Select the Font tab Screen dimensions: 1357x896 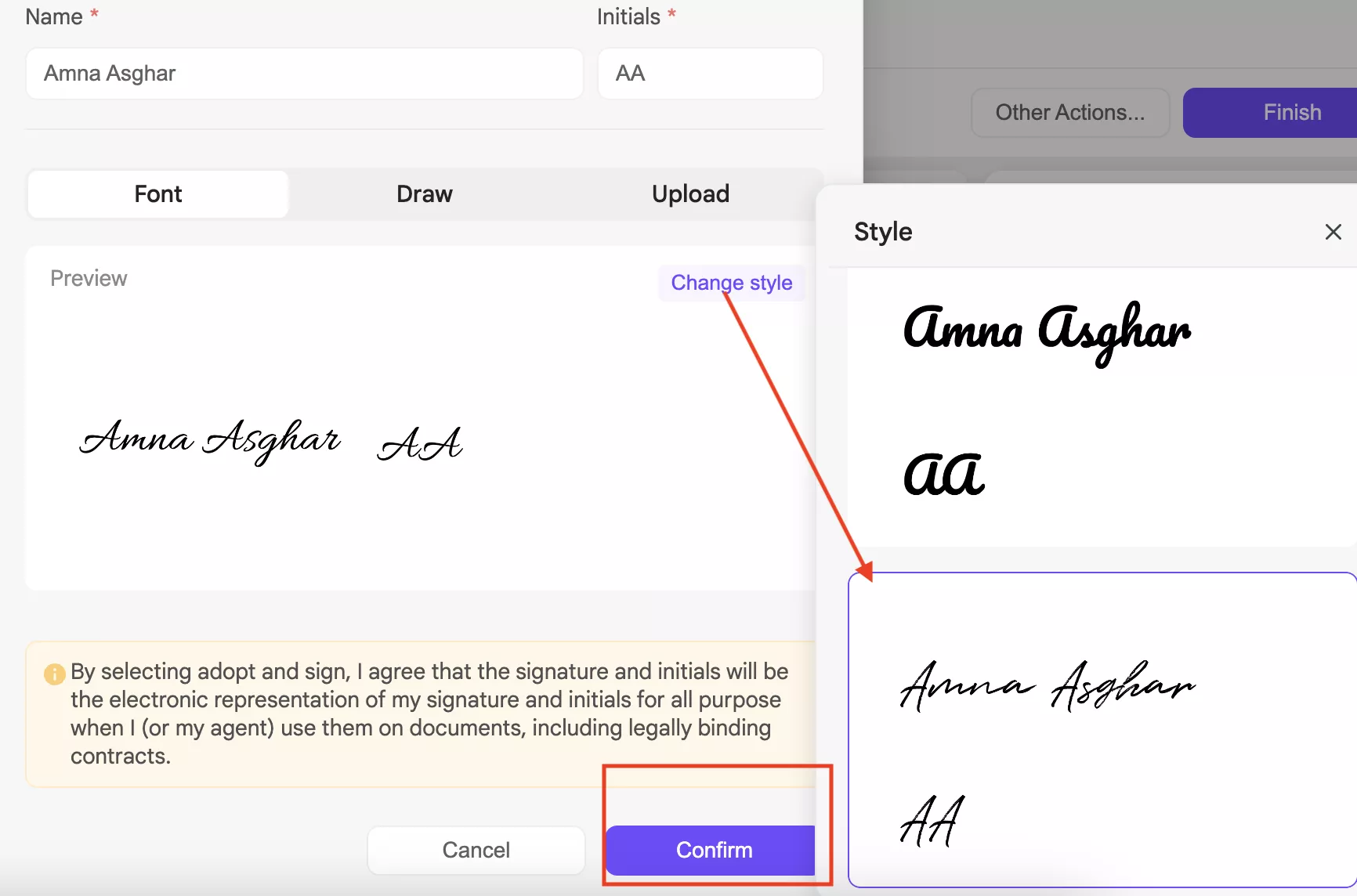157,193
